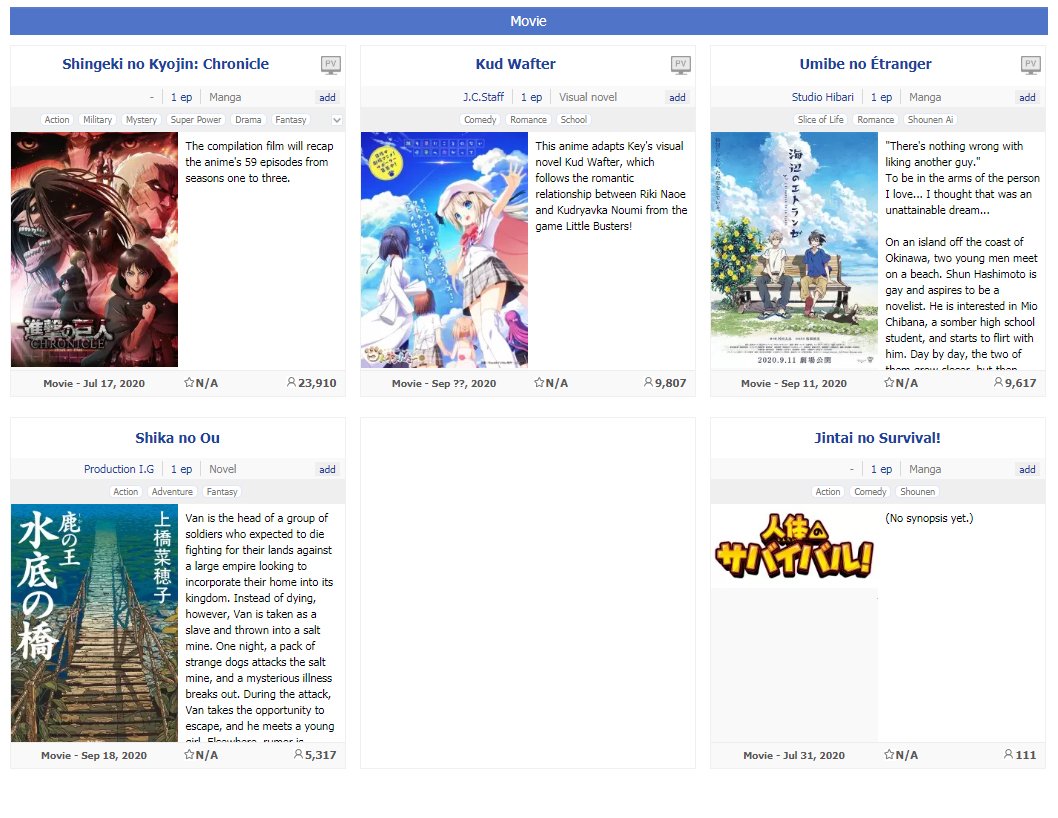This screenshot has height=818, width=1058.
Task: Open the Jintai no Survival! logo image
Action: coord(794,546)
